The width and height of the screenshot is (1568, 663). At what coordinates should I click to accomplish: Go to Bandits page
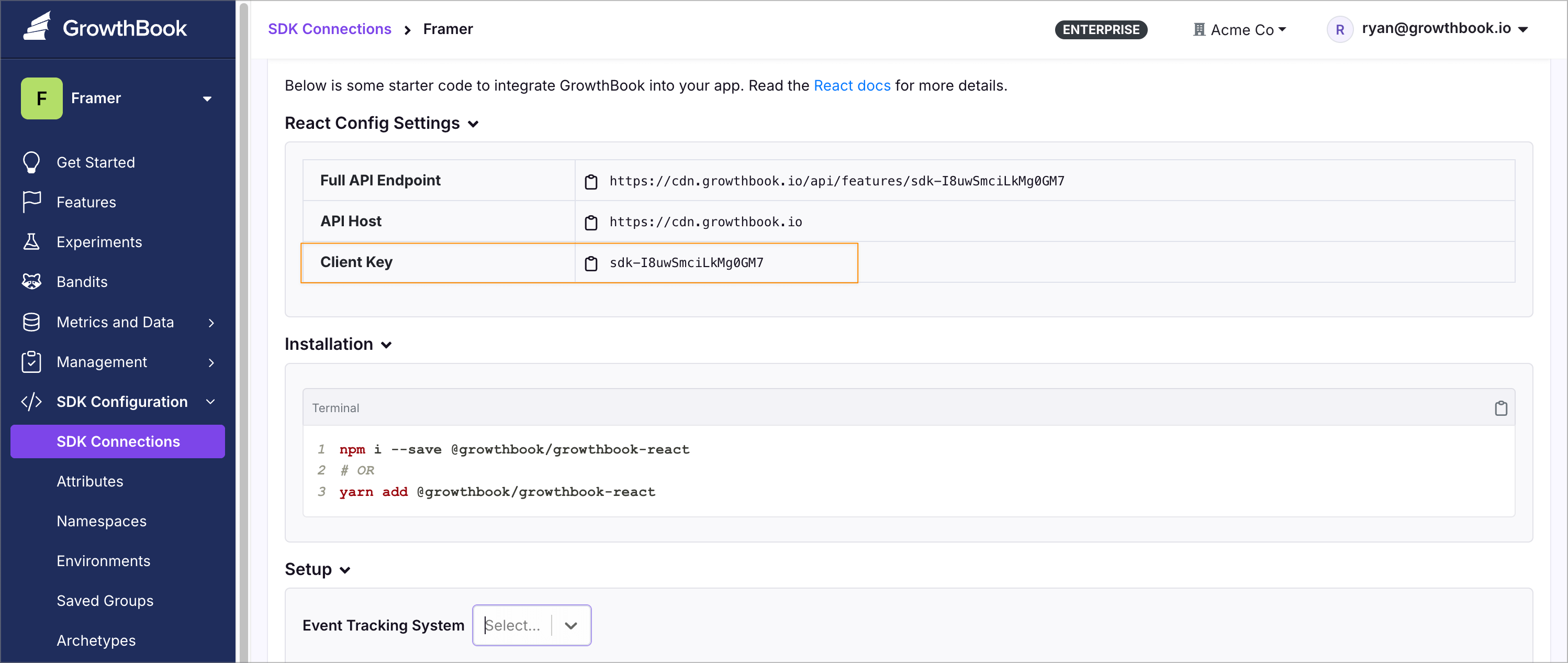pyautogui.click(x=82, y=282)
